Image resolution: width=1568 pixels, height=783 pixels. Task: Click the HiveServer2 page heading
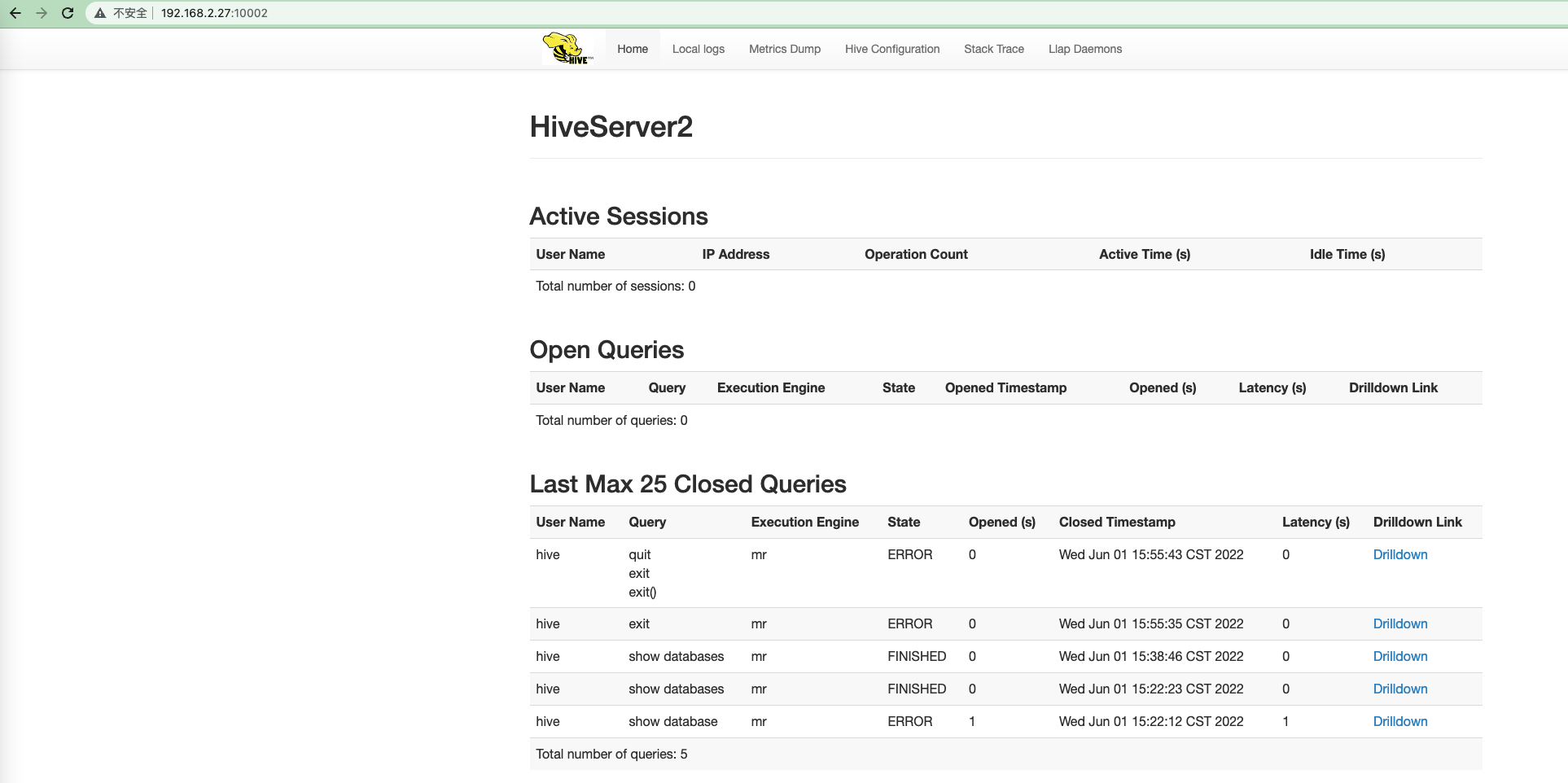[611, 127]
